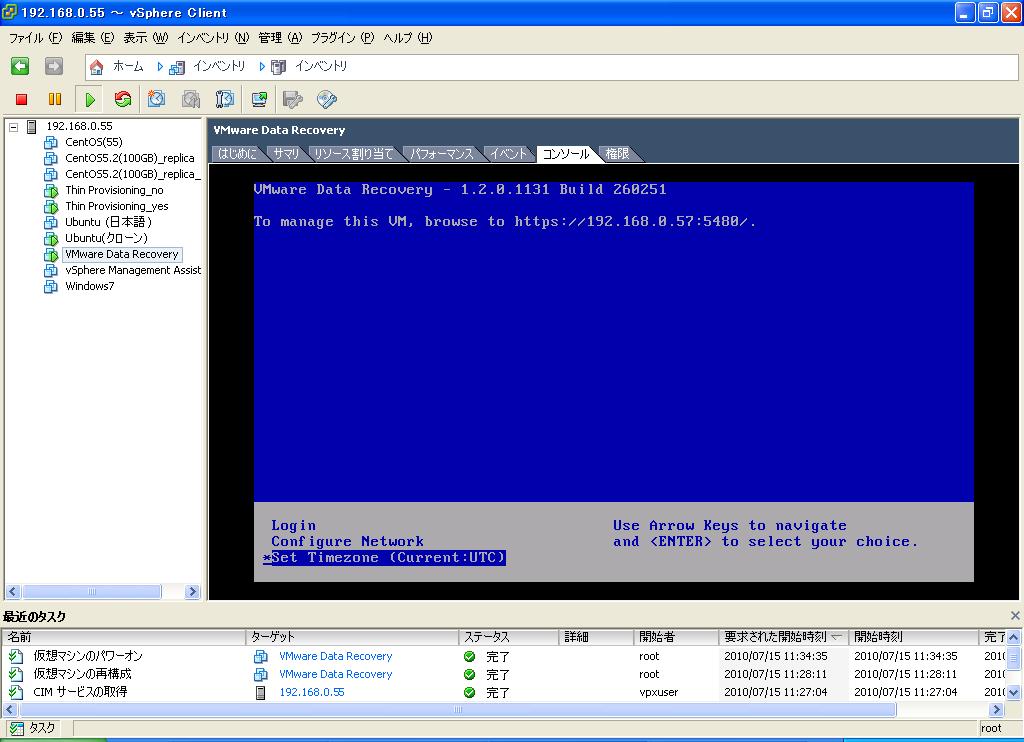Image resolution: width=1024 pixels, height=742 pixels.
Task: Click tasks horizontal scroll right arrow
Action: [996, 709]
